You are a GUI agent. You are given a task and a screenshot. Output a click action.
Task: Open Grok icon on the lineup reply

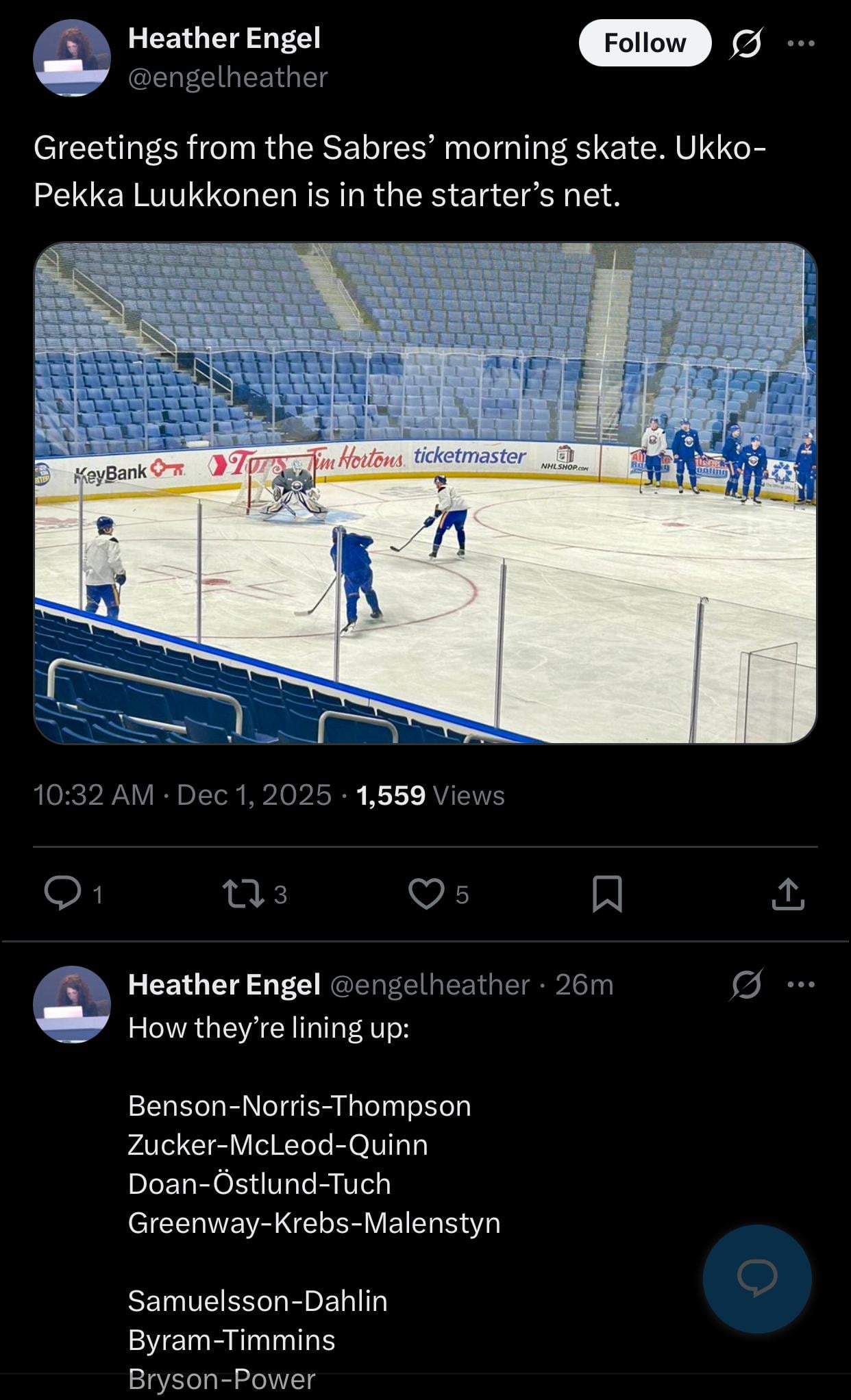[x=745, y=985]
